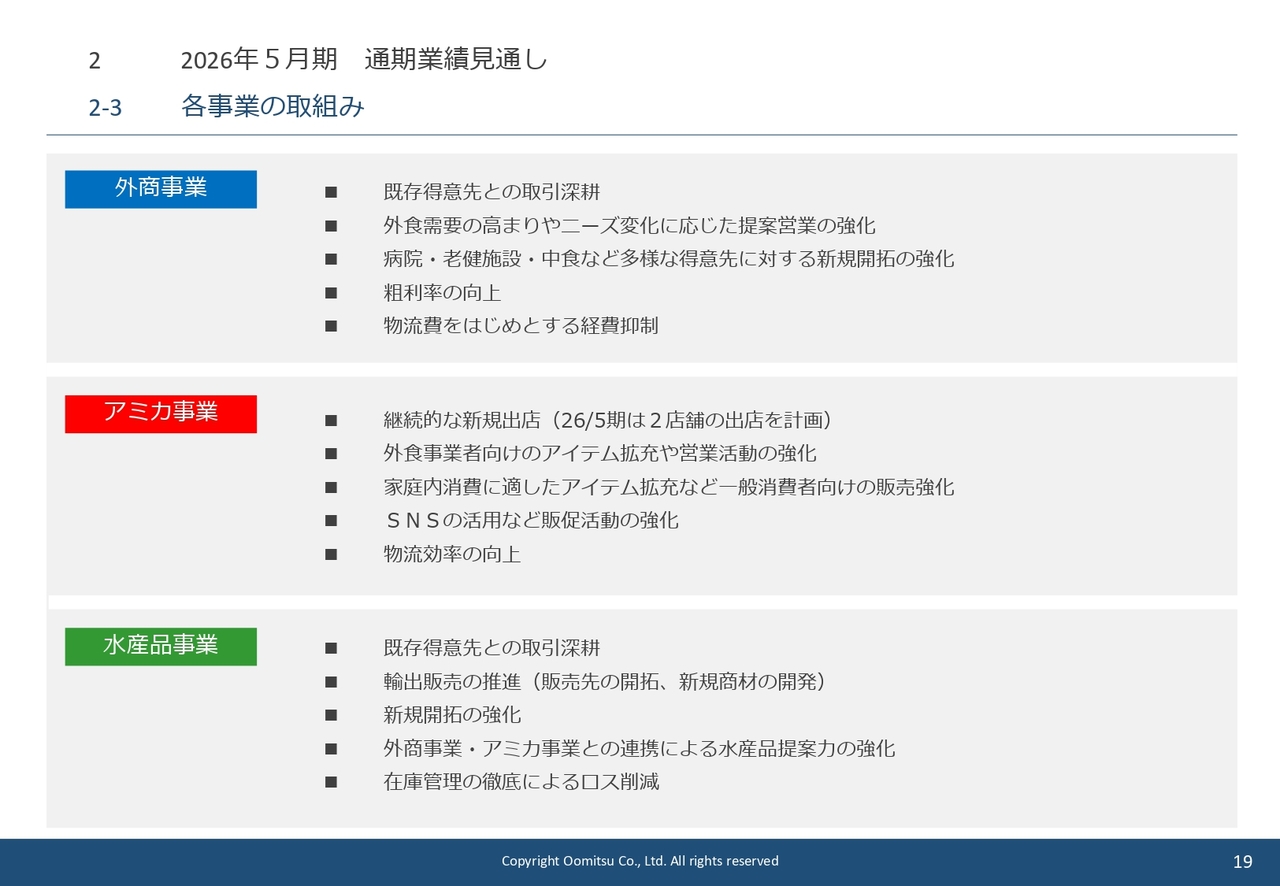Click 病院・老健施設・中食 bullet line
The height and width of the screenshot is (886, 1280).
pos(669,259)
